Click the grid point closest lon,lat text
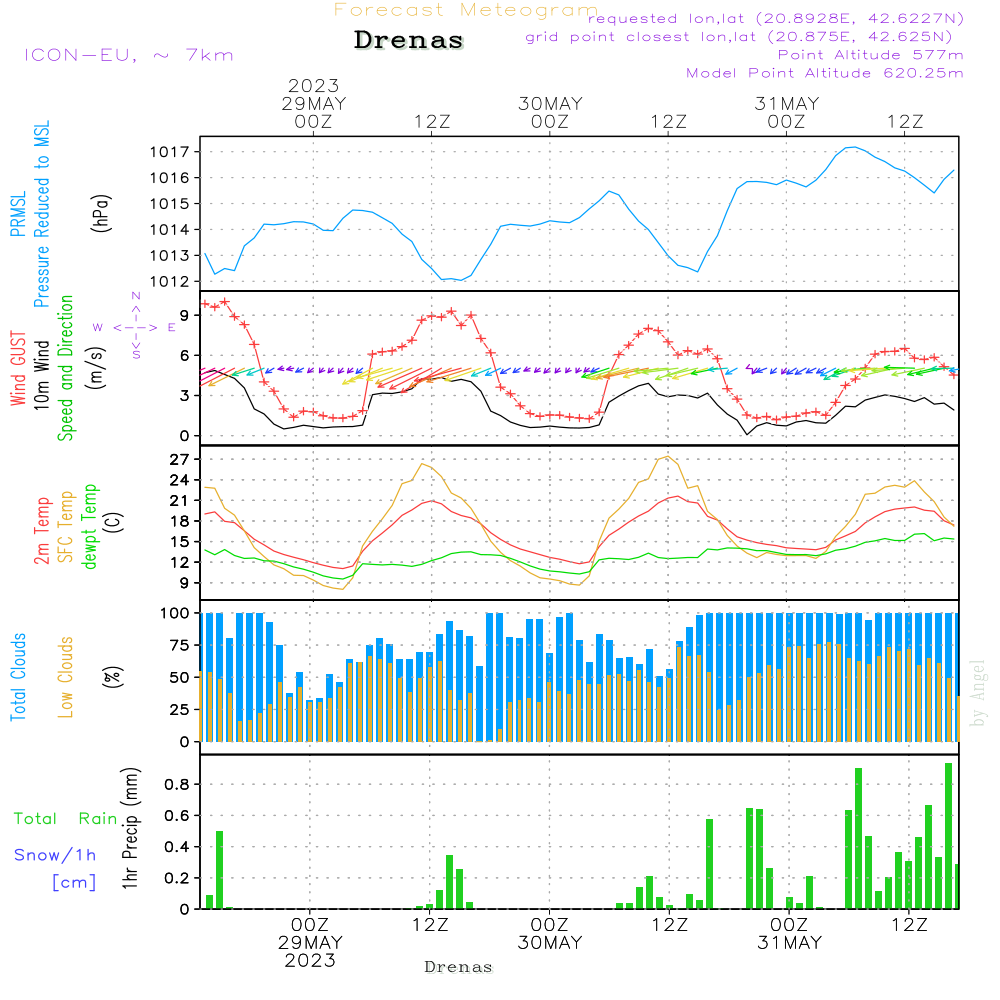Image resolution: width=1000 pixels, height=1000 pixels. click(745, 37)
